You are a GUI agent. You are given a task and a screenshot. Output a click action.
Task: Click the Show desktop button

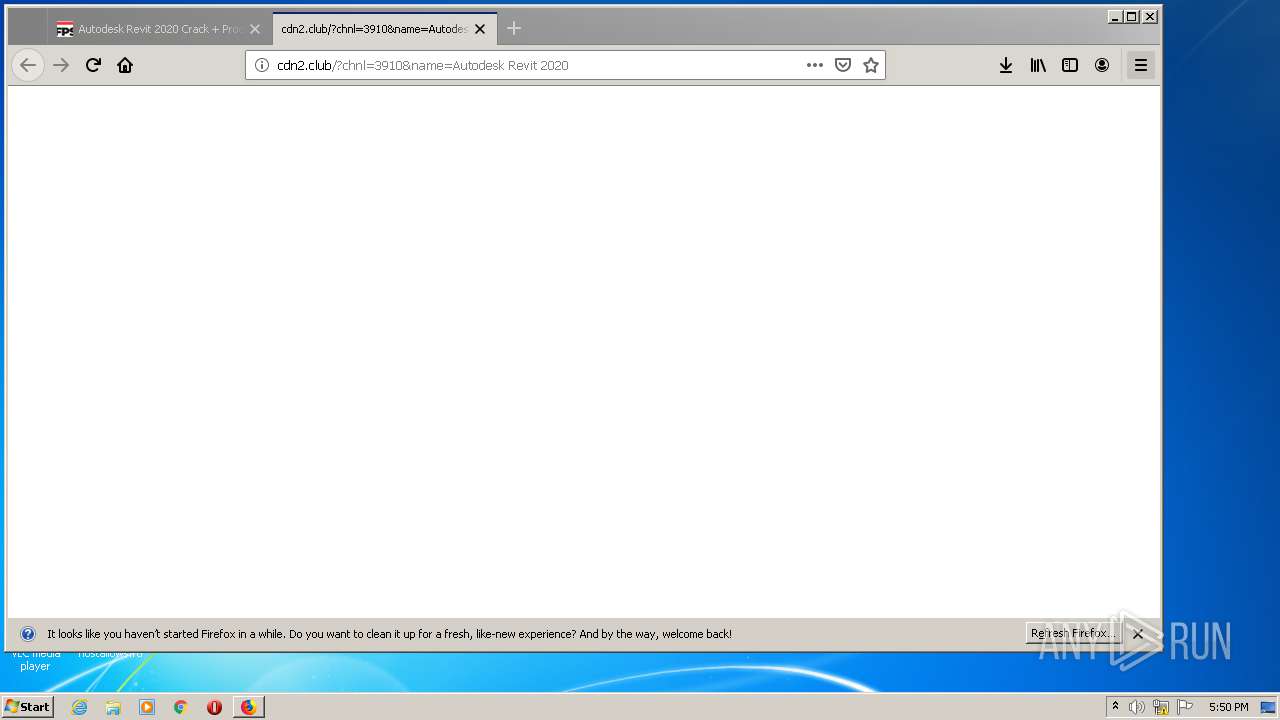pyautogui.click(x=1269, y=707)
